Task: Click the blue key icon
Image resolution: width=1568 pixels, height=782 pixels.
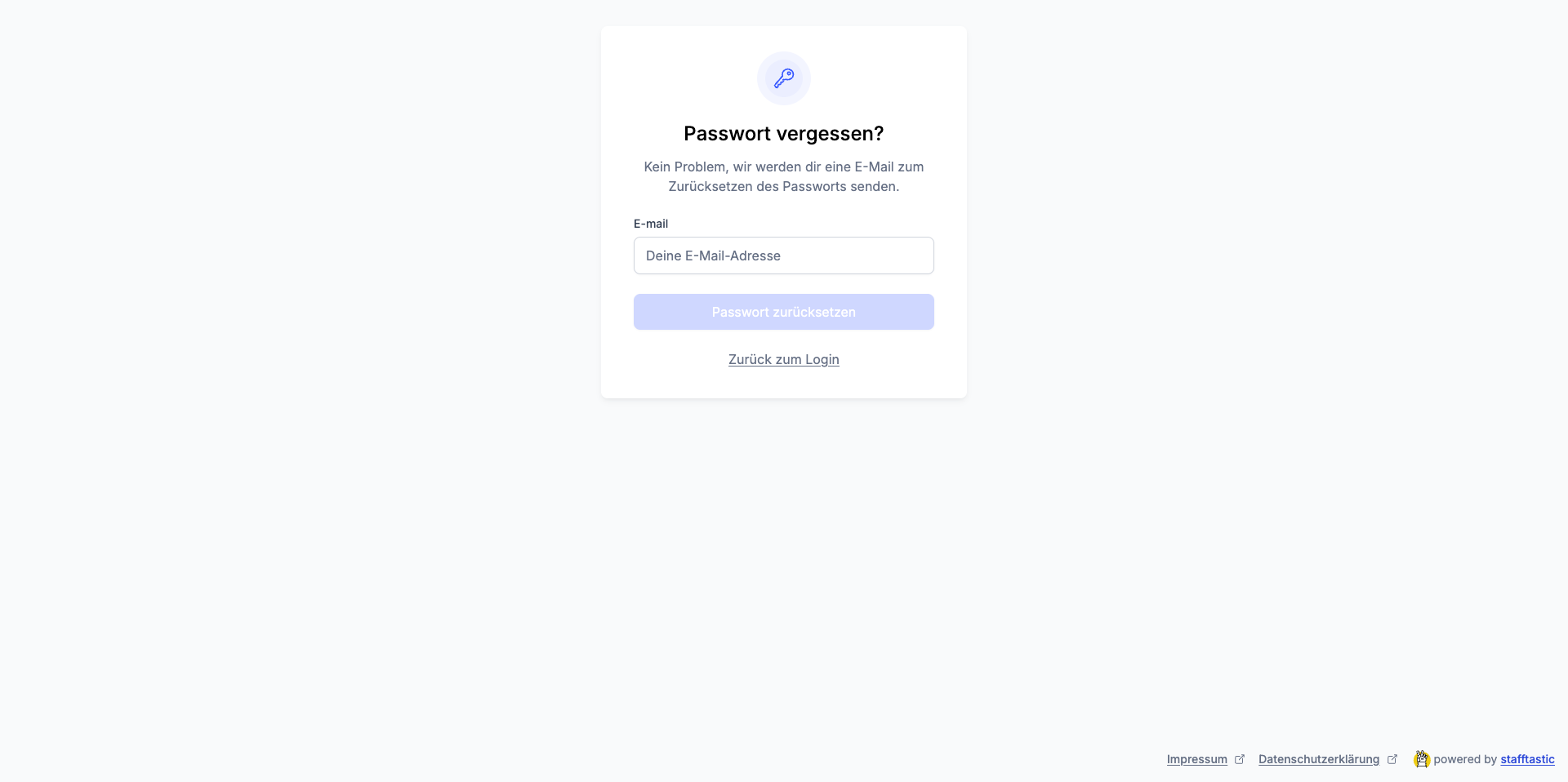Action: pyautogui.click(x=784, y=78)
